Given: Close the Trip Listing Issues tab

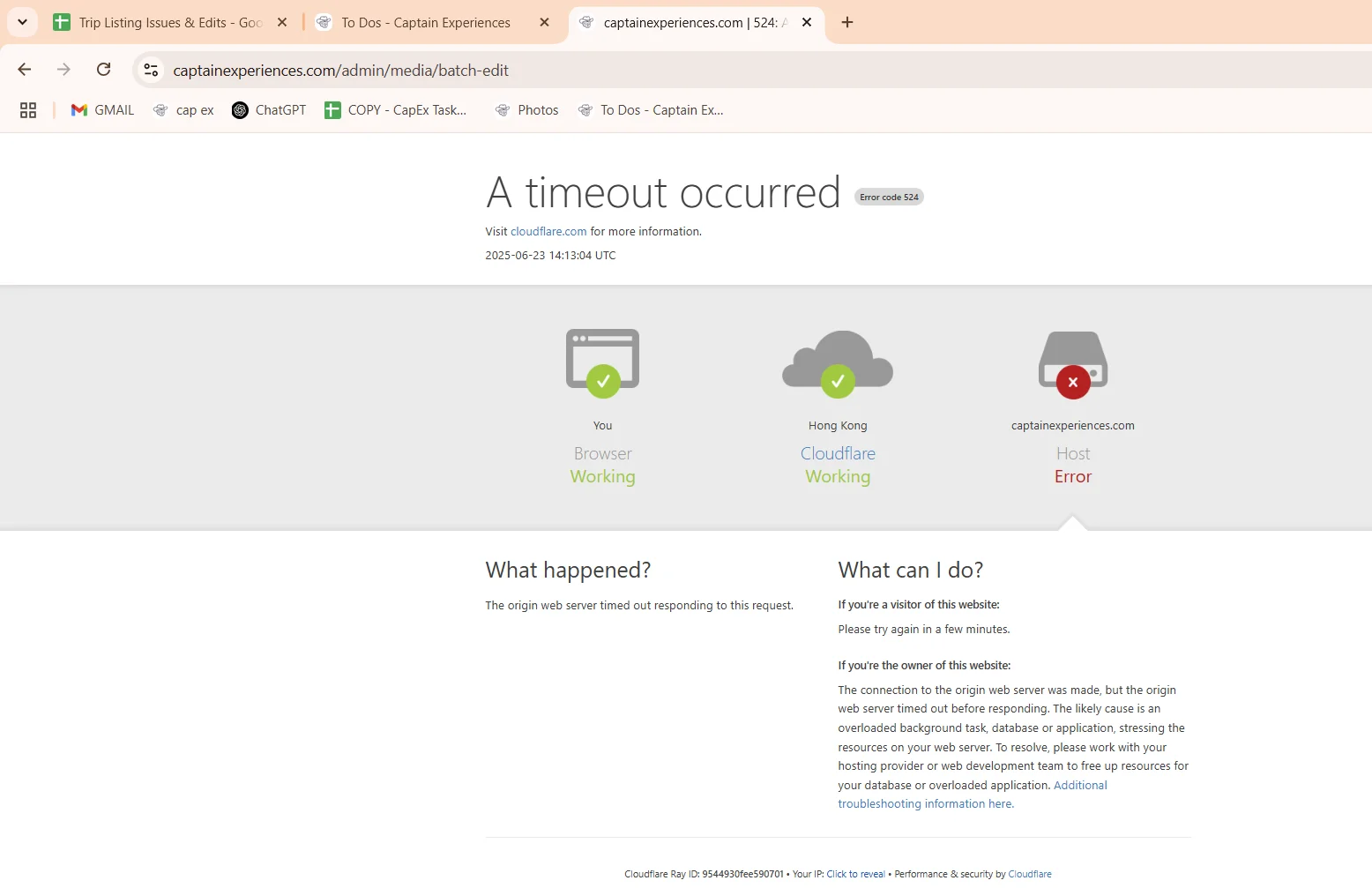Looking at the screenshot, I should [282, 23].
